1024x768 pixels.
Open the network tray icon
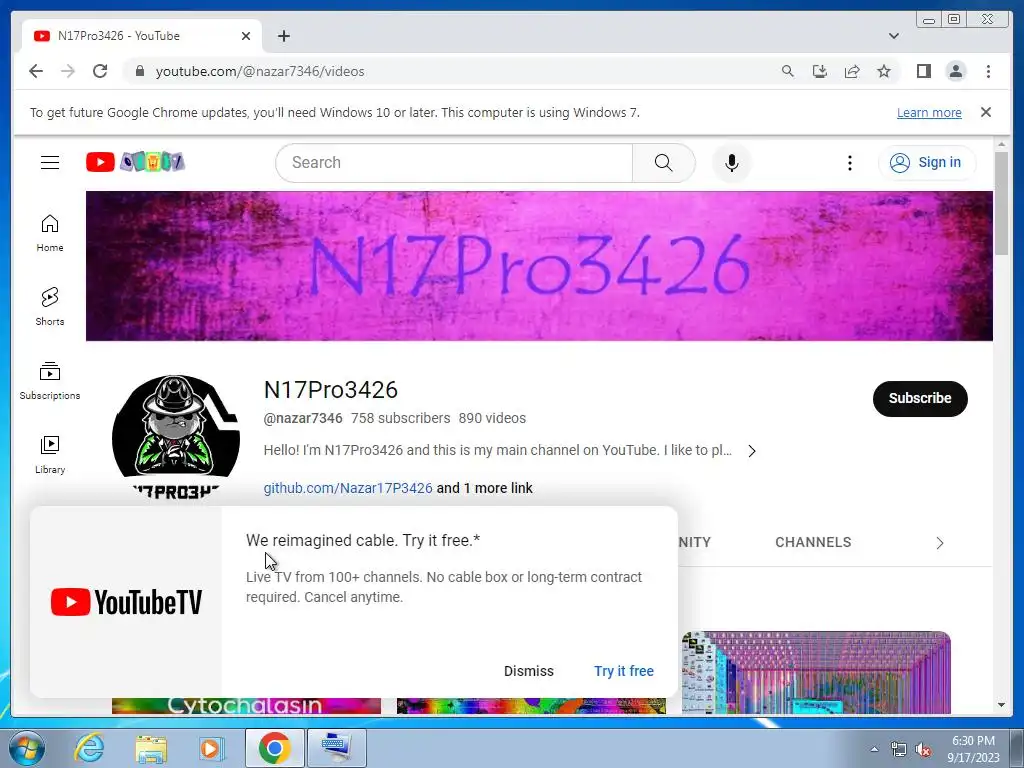point(899,749)
